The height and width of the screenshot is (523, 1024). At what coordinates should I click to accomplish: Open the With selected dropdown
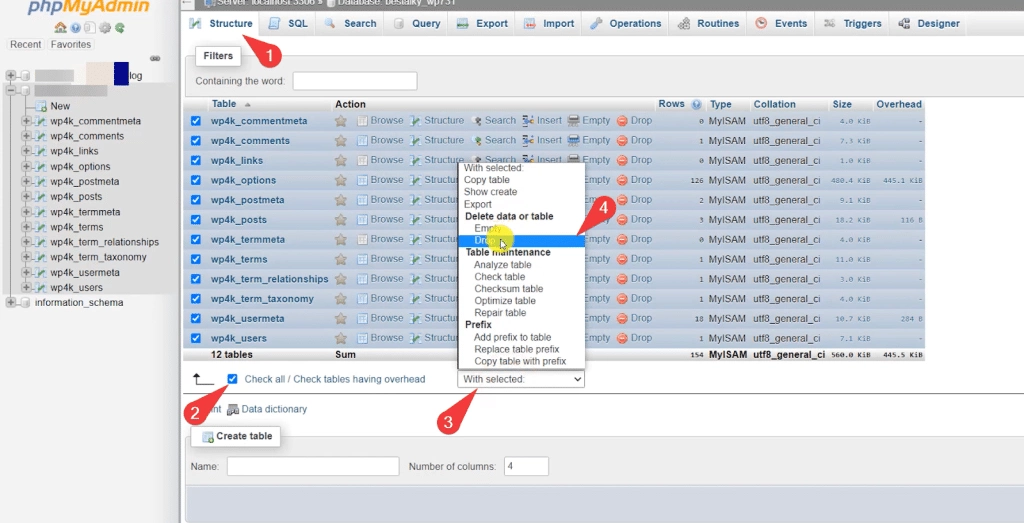tap(521, 379)
